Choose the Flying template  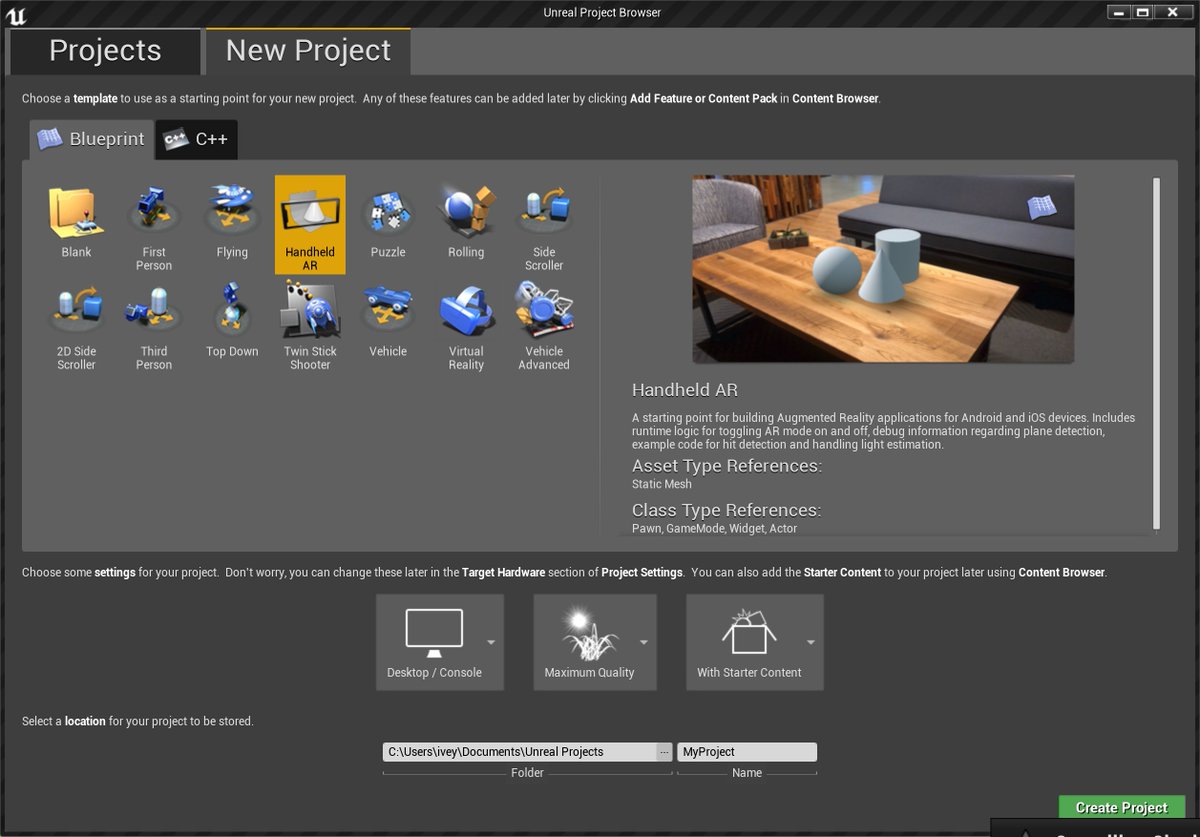point(232,224)
